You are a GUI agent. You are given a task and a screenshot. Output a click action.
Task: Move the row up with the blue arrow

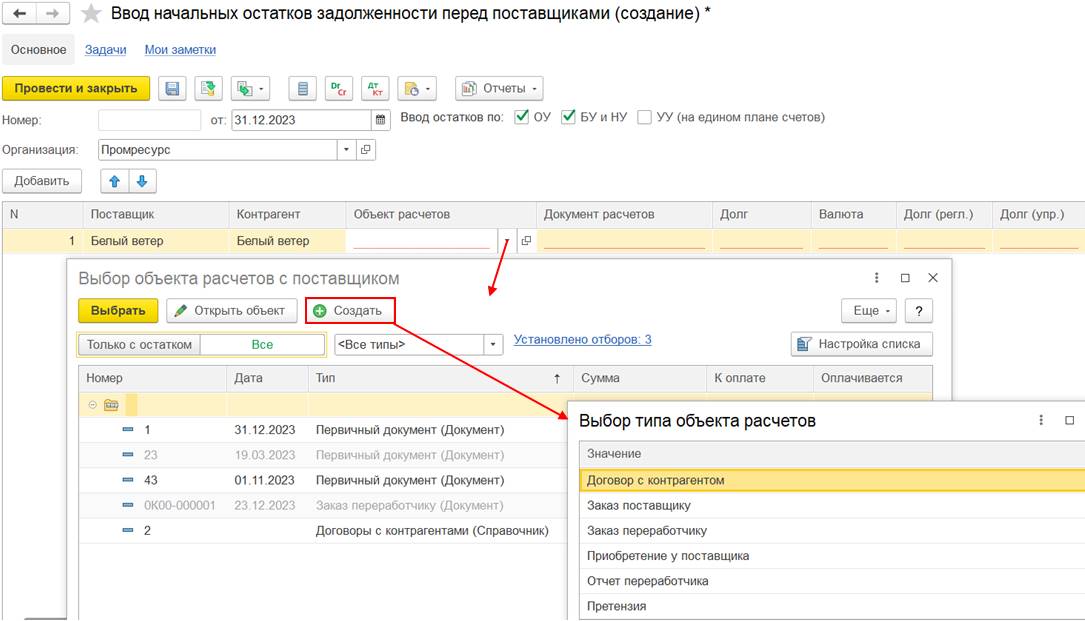[x=115, y=181]
